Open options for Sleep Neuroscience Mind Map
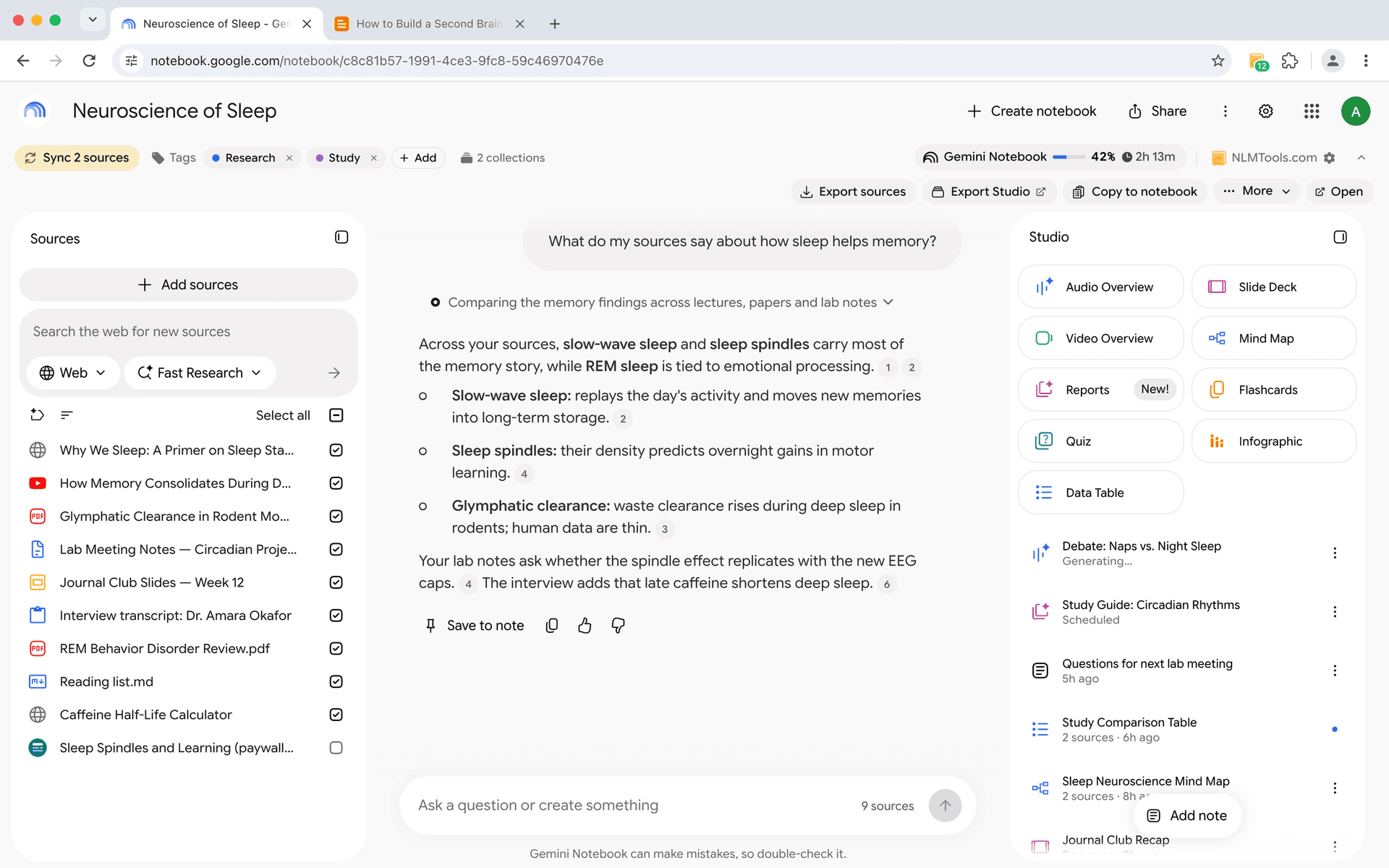 coord(1335,788)
